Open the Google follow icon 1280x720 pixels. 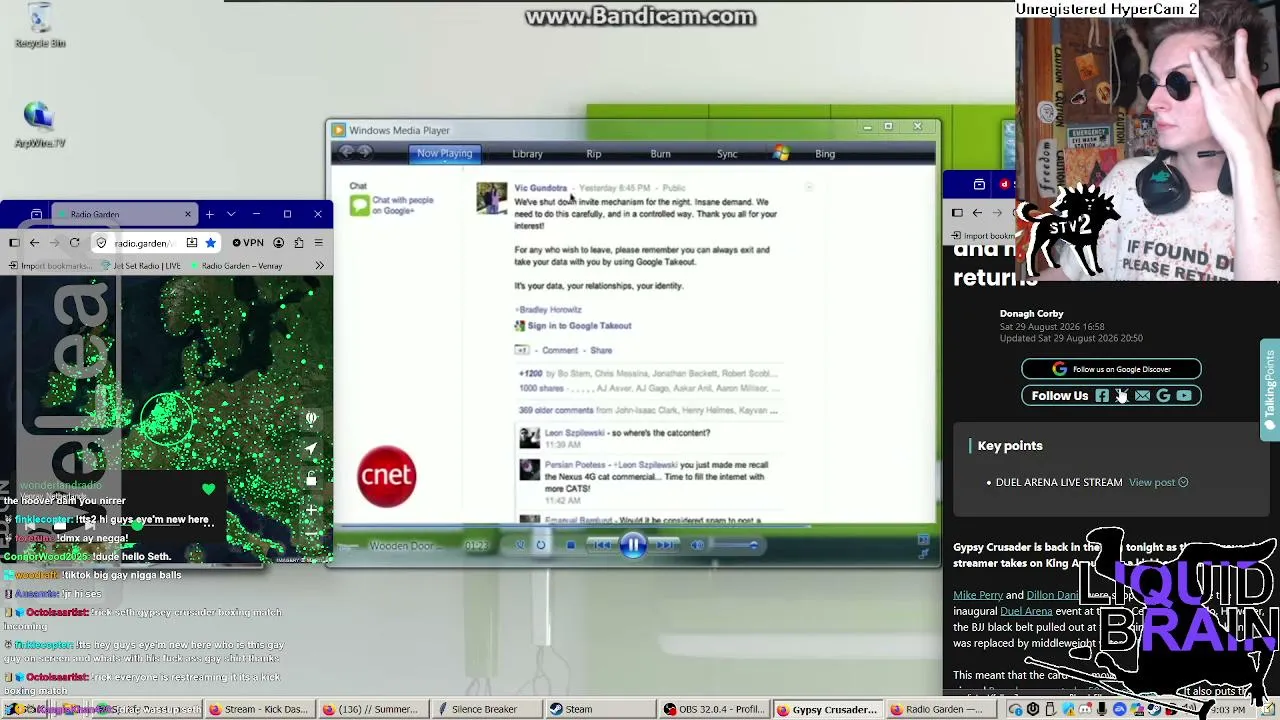click(1163, 396)
